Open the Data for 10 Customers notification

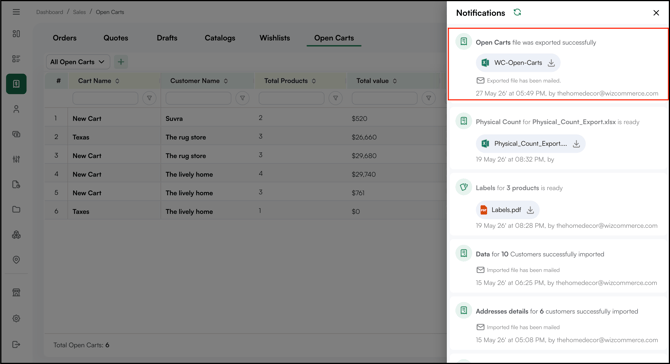558,266
